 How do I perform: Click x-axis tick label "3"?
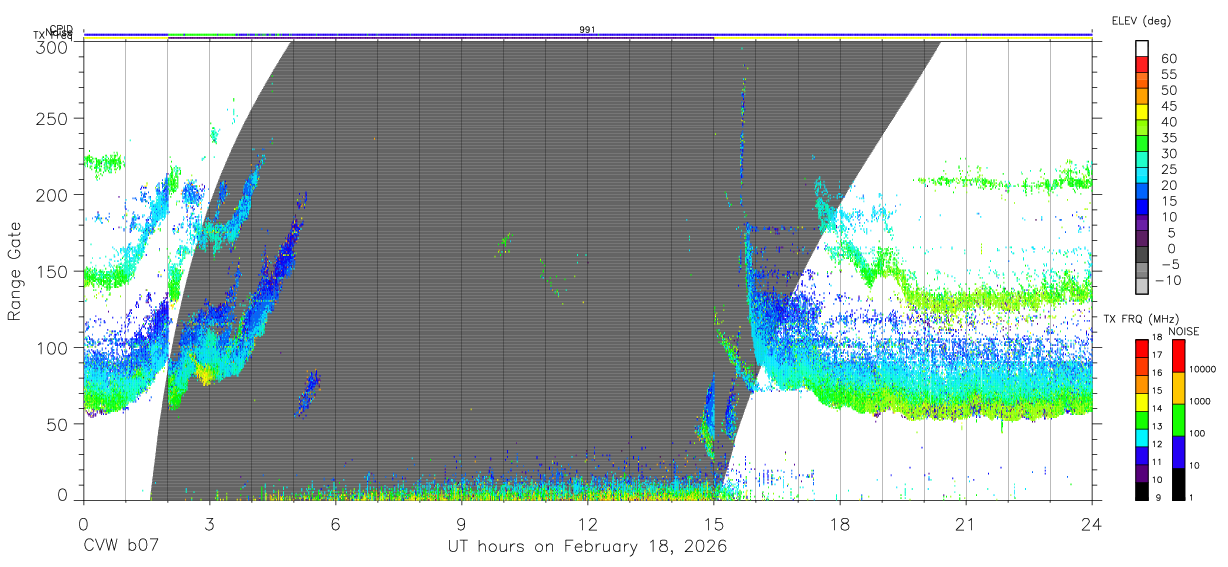(209, 524)
